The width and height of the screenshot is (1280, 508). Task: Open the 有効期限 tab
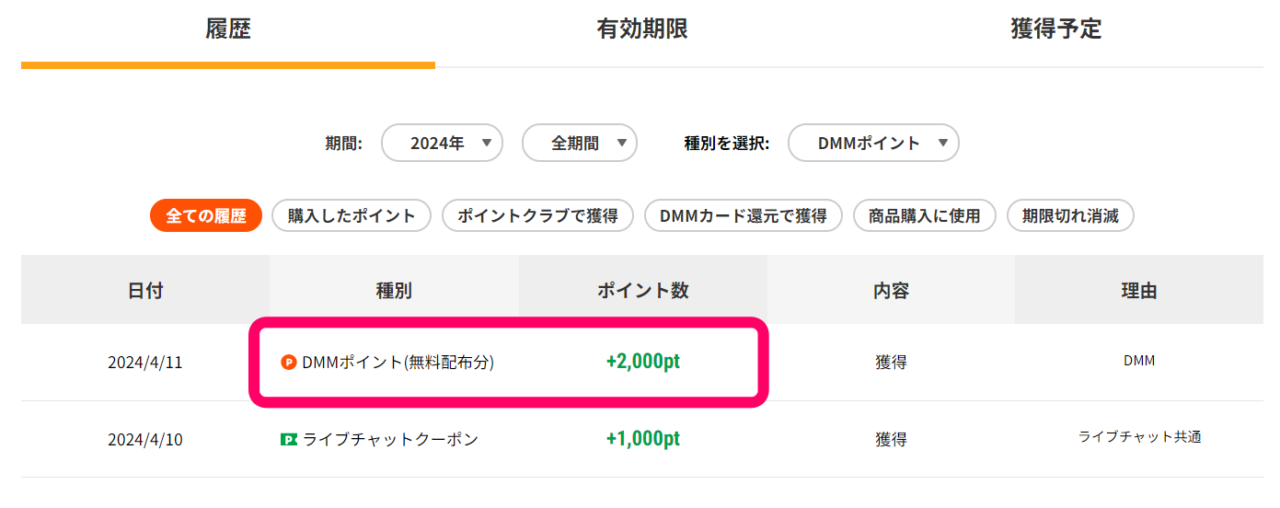[x=642, y=30]
